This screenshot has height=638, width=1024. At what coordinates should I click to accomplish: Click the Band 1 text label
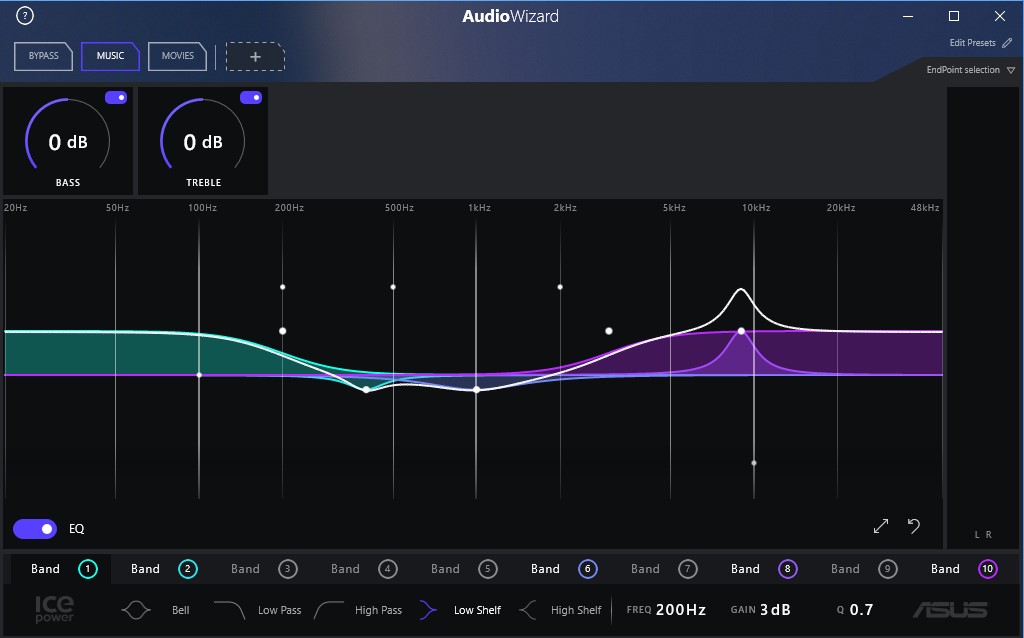(45, 569)
